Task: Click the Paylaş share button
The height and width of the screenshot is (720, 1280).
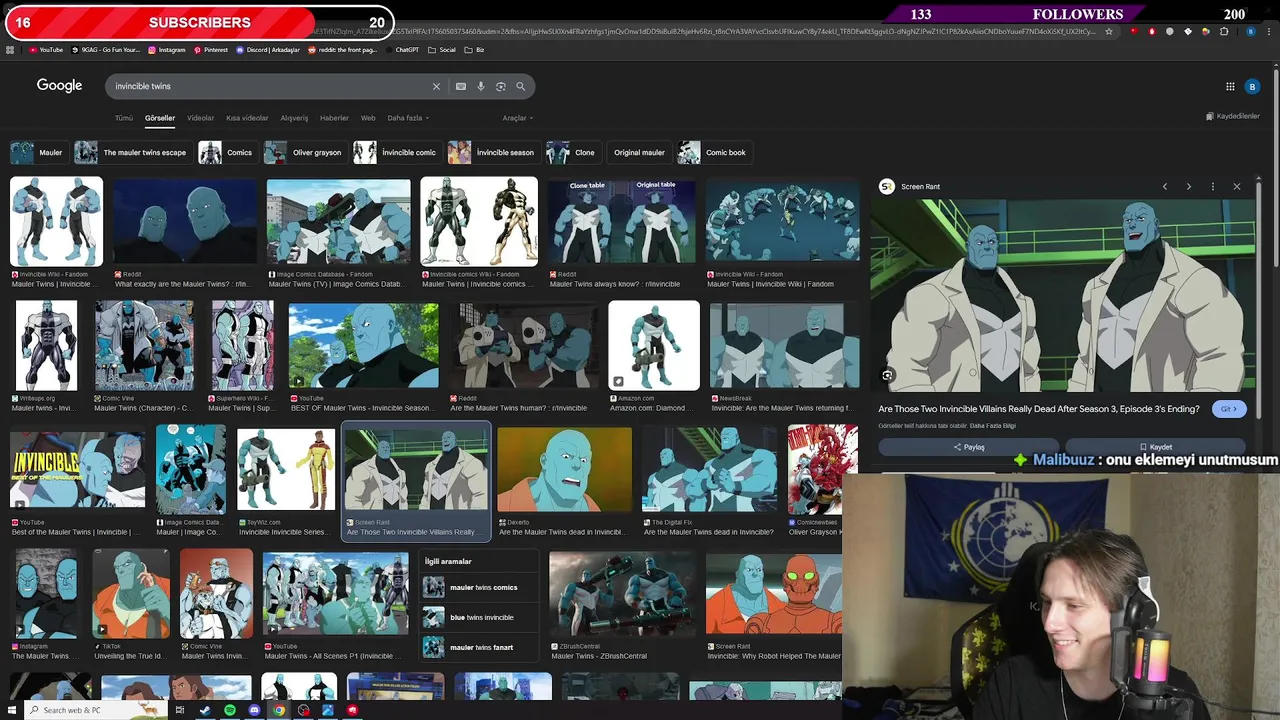Action: [x=969, y=447]
